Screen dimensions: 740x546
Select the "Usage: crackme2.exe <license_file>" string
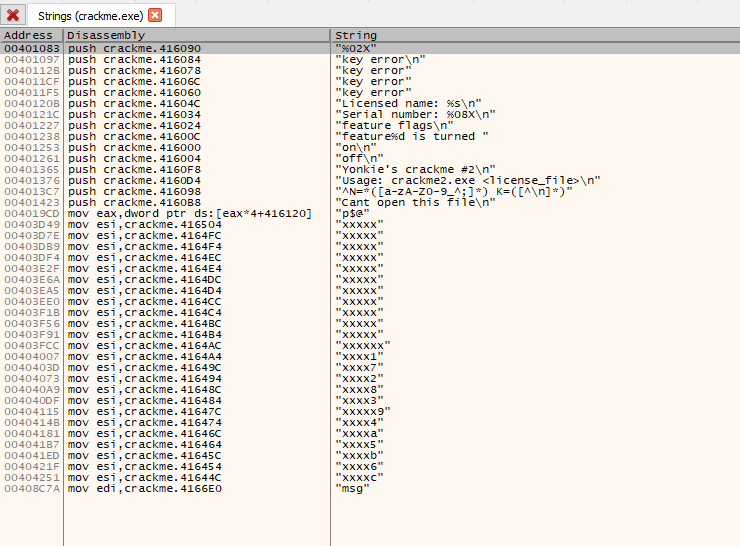pyautogui.click(x=467, y=180)
